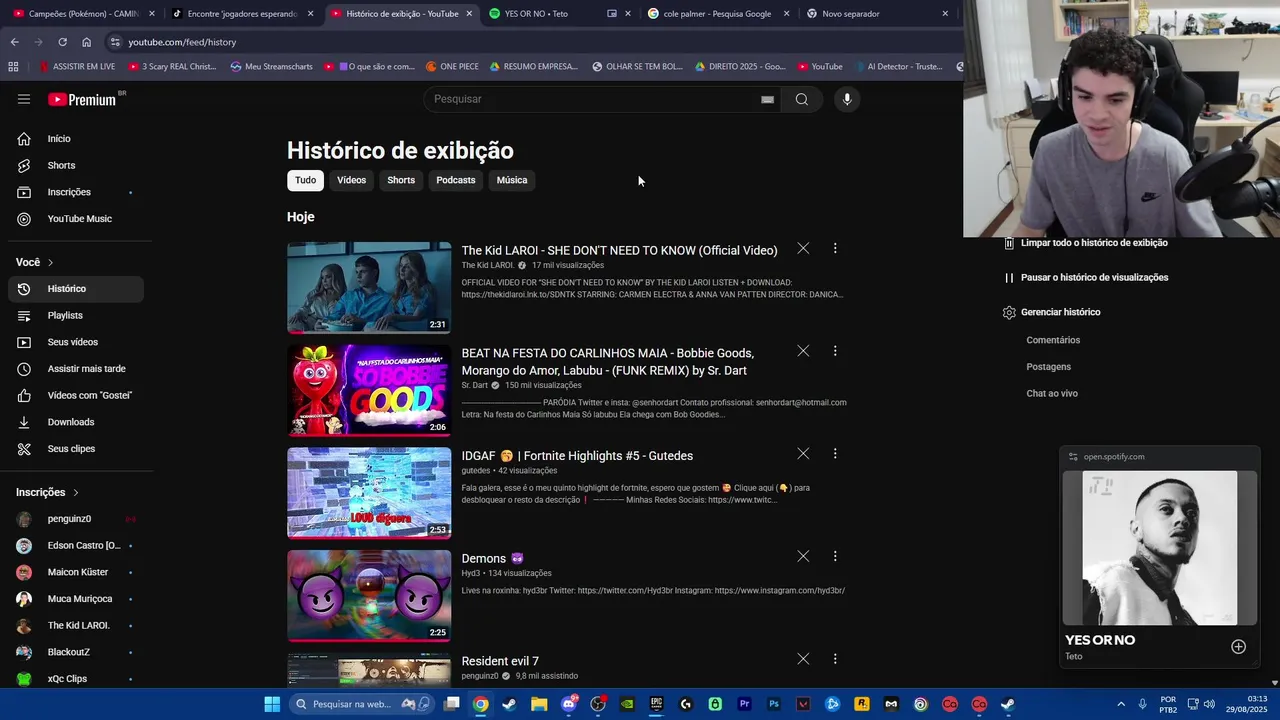
Task: Remove The Kid LAROI video from history
Action: [803, 248]
